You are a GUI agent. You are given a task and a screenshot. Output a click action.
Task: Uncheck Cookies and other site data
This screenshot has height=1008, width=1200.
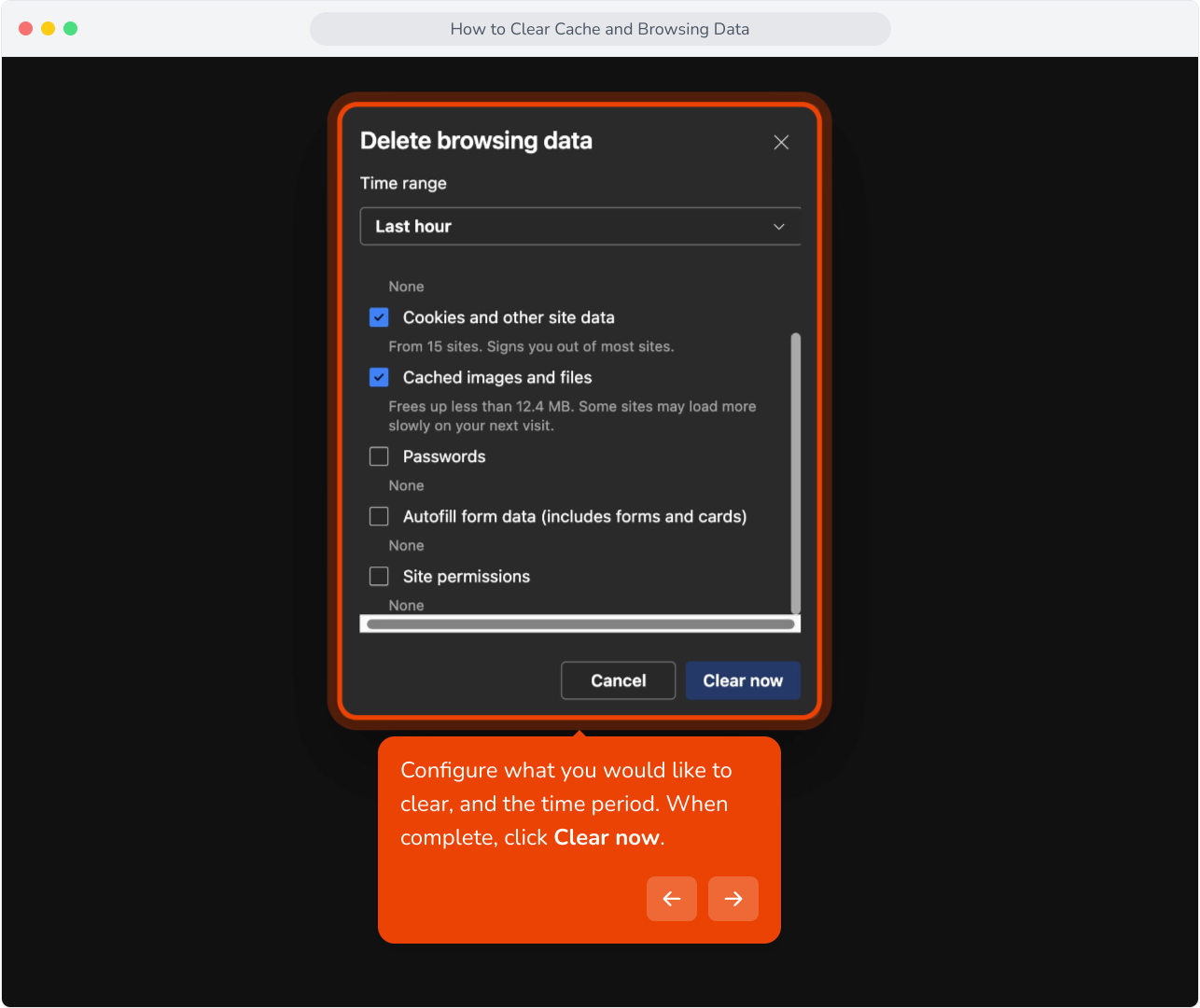(x=379, y=317)
